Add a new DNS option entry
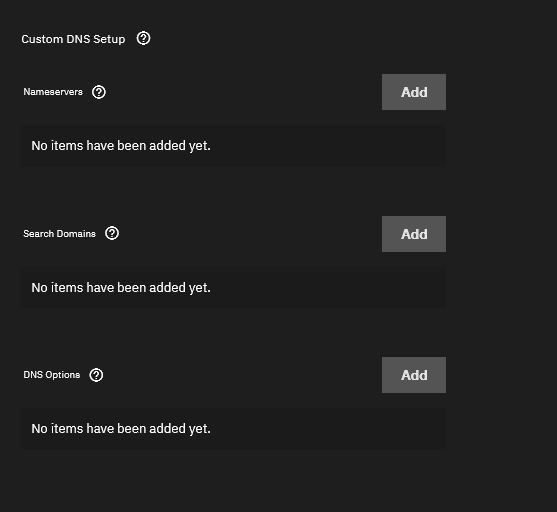Image resolution: width=557 pixels, height=512 pixels. click(x=414, y=375)
